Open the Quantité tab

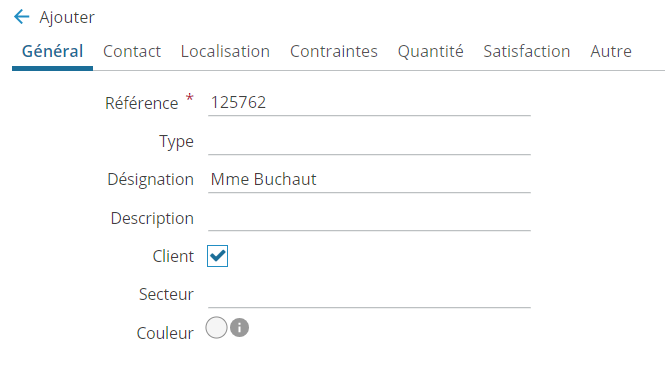430,51
